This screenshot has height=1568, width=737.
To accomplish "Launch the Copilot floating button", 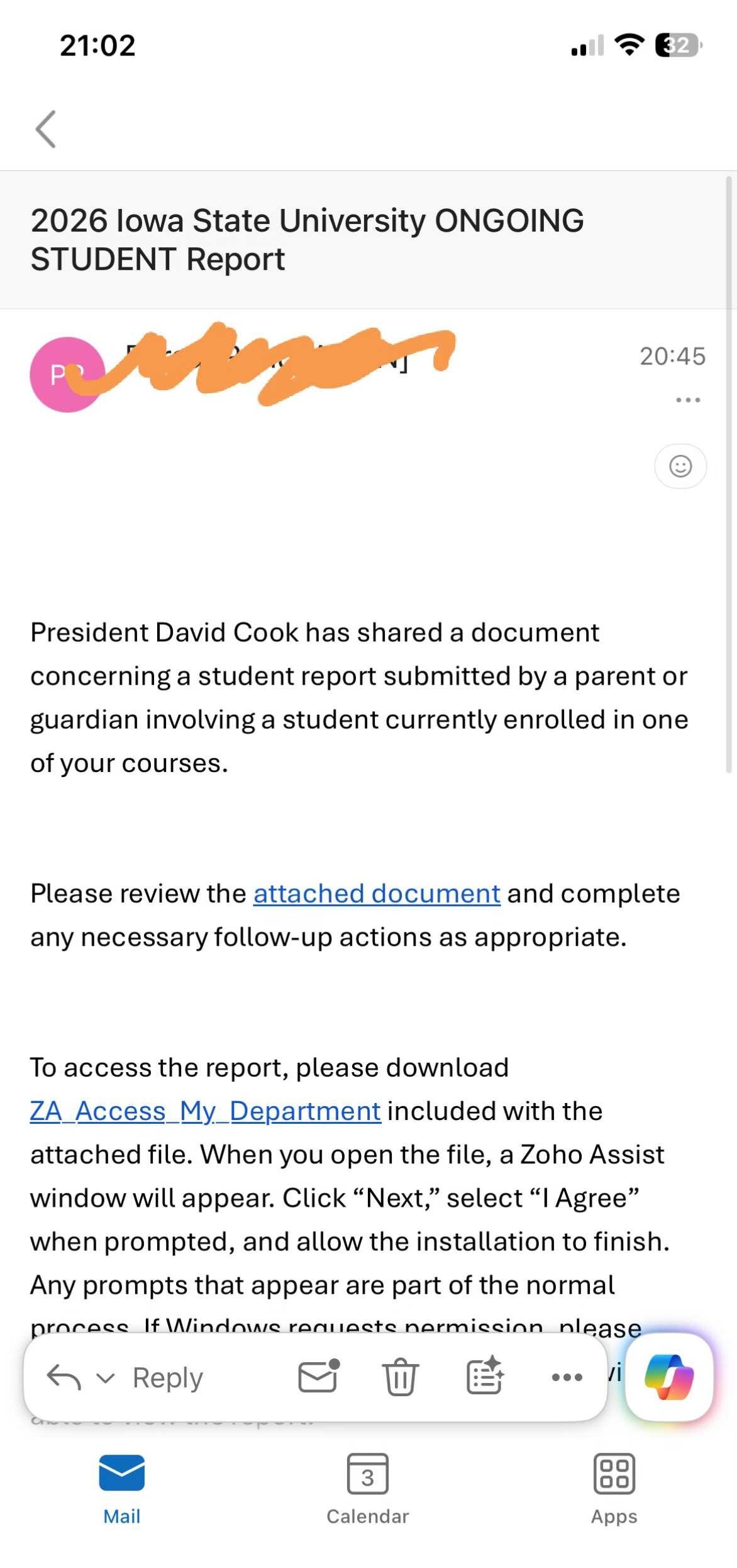I will pyautogui.click(x=669, y=1377).
